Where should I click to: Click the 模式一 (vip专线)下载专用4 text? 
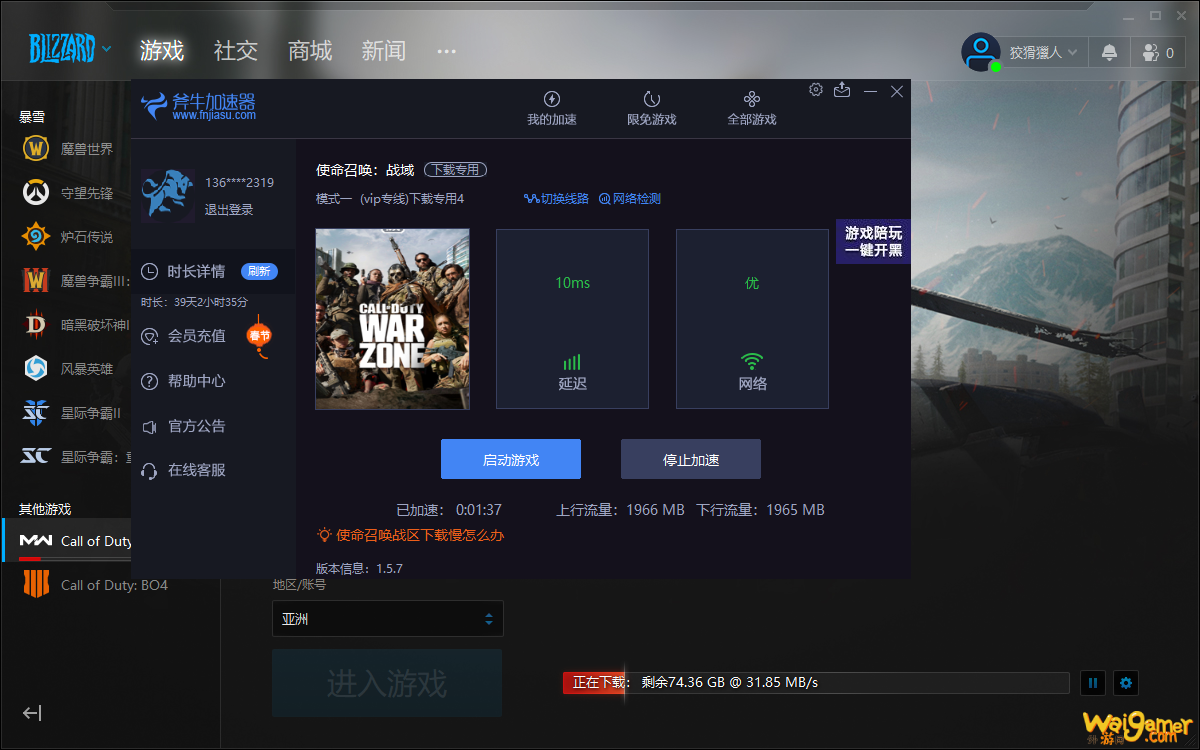[x=390, y=199]
